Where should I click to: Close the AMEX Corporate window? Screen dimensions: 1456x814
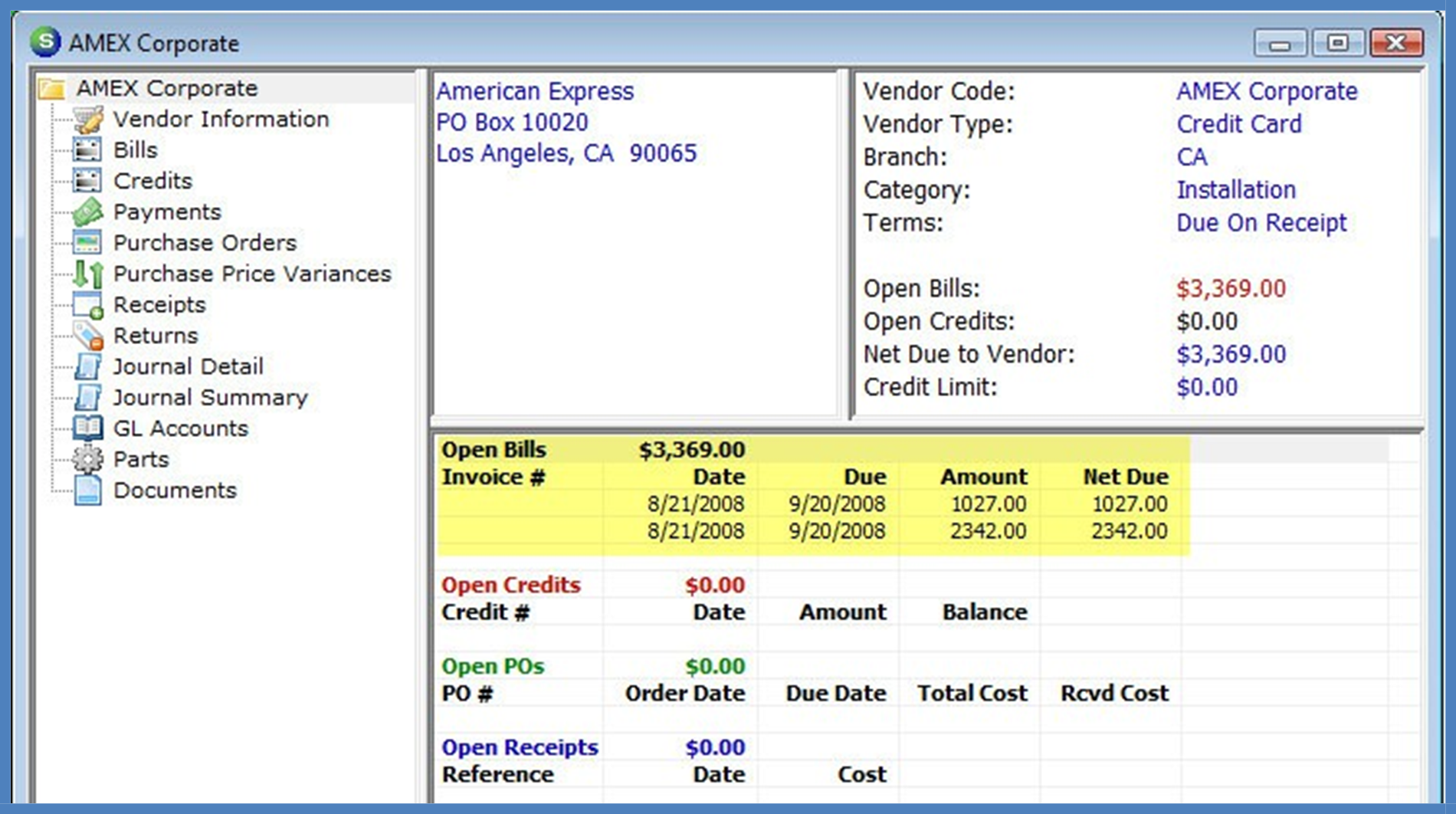[x=1397, y=43]
